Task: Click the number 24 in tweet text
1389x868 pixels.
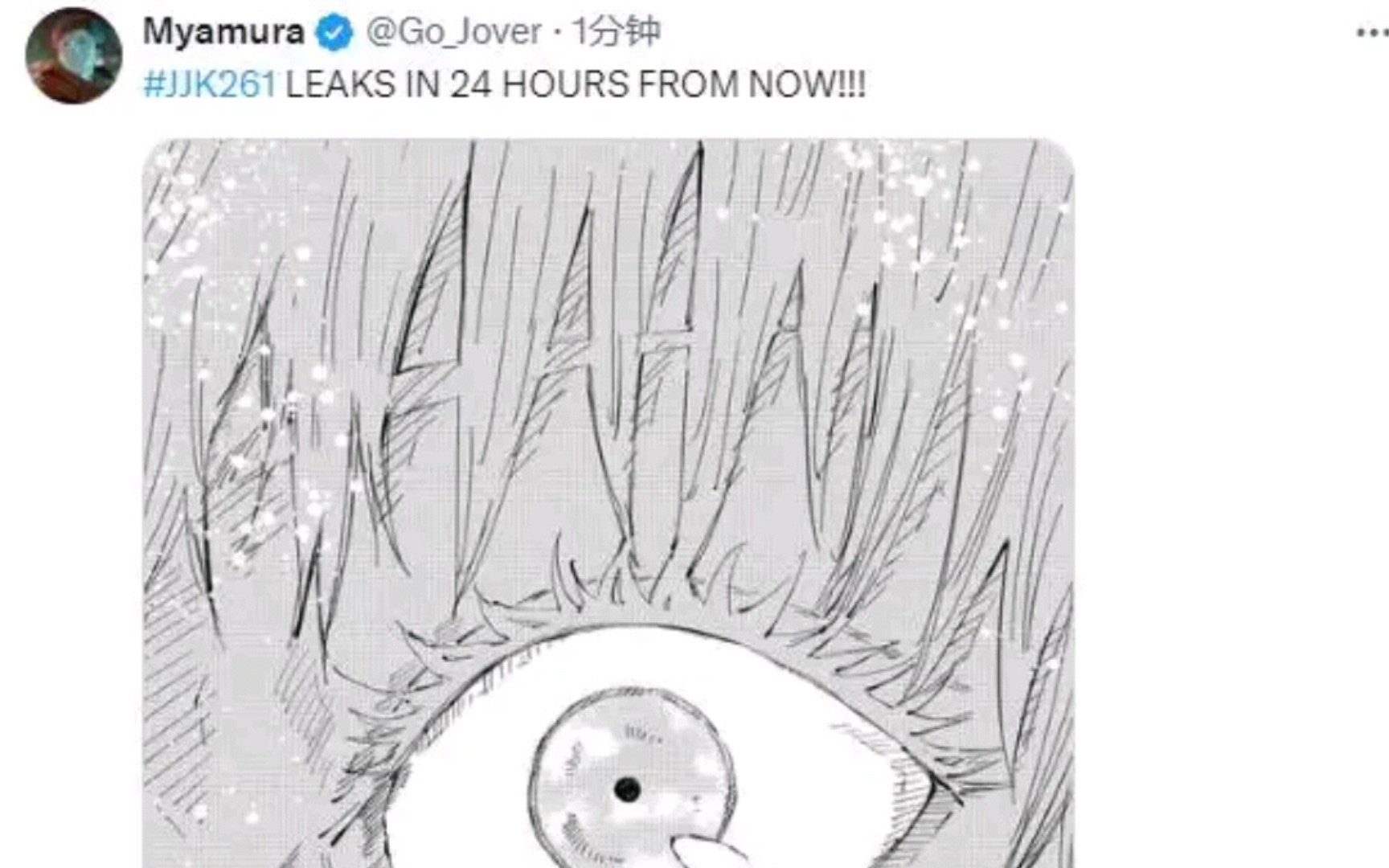Action: pos(470,84)
